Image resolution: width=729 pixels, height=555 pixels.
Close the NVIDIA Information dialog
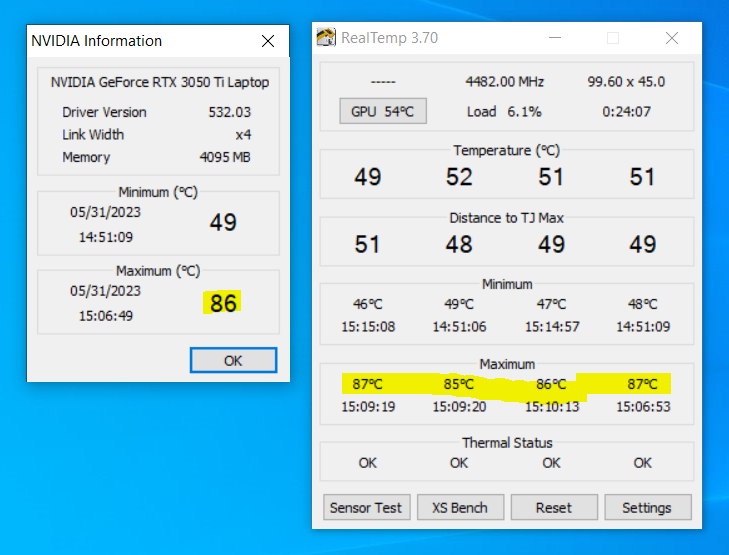[x=268, y=41]
